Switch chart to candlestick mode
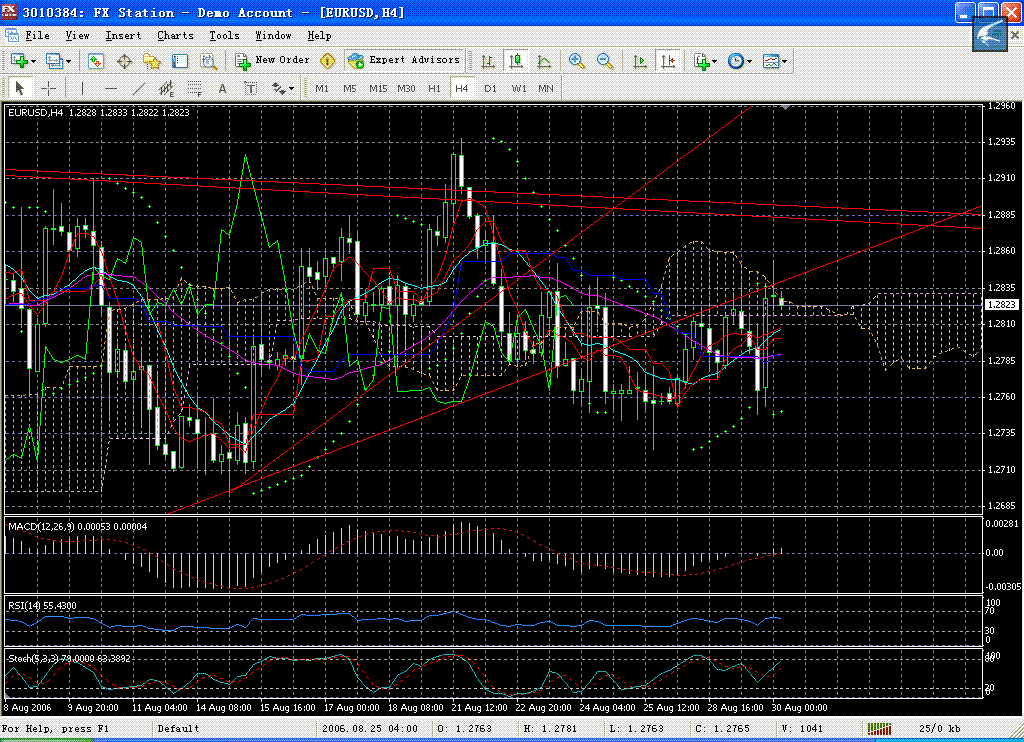Screen dimensions: 1024x742 click(516, 61)
